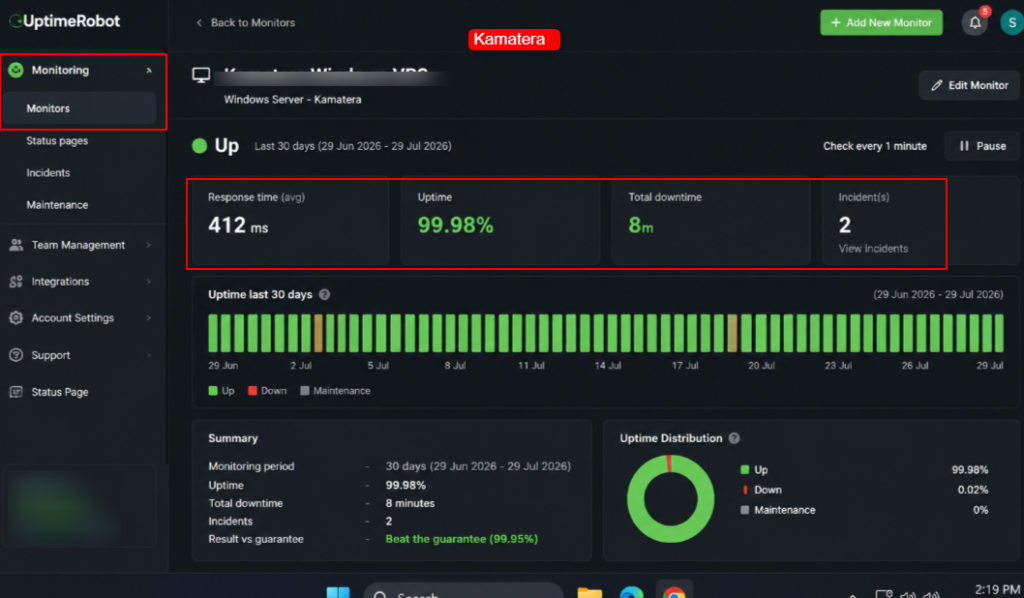The width and height of the screenshot is (1024, 598).
Task: Open the View incidents link
Action: click(873, 249)
